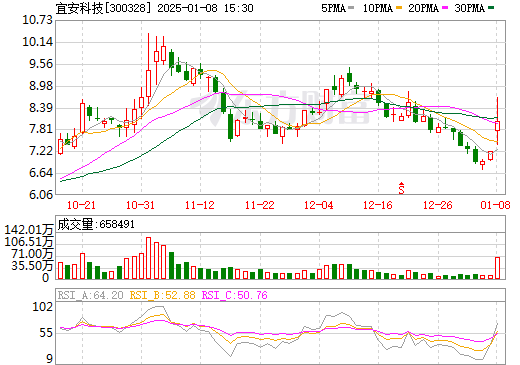The image size is (520, 365).
Task: Click the 71.00万 volume axis label
Action: pyautogui.click(x=32, y=254)
